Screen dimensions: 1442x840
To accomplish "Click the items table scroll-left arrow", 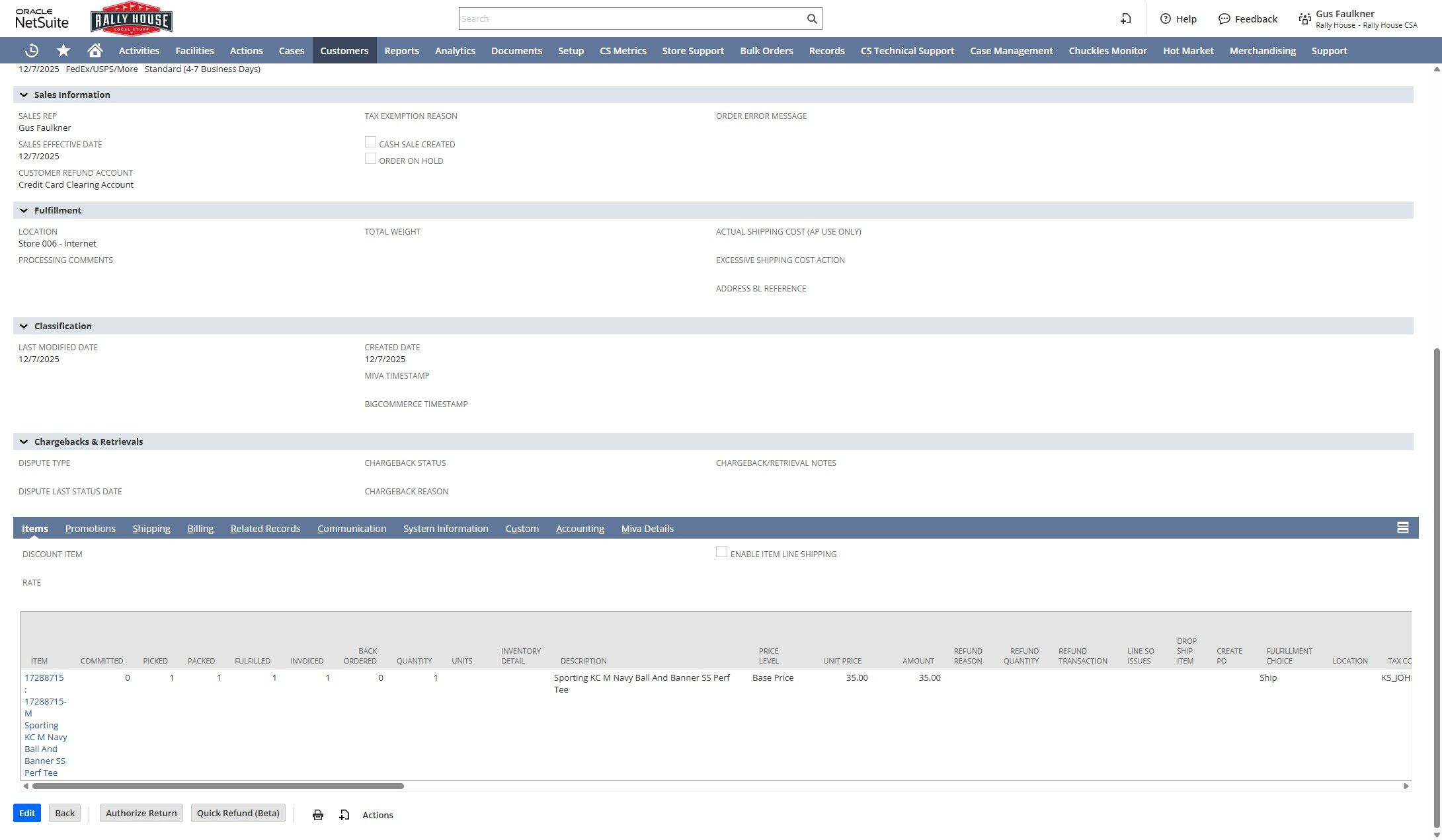I will [26, 786].
